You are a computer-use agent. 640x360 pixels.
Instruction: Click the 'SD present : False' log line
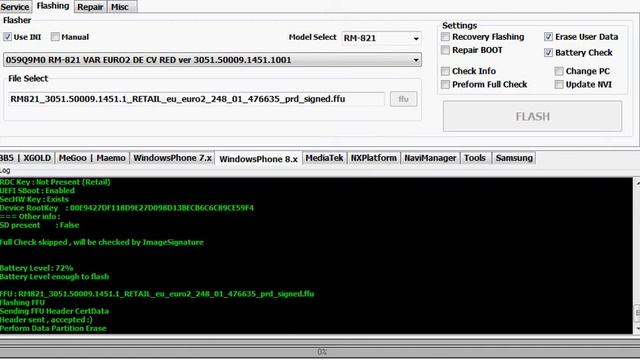coord(40,225)
